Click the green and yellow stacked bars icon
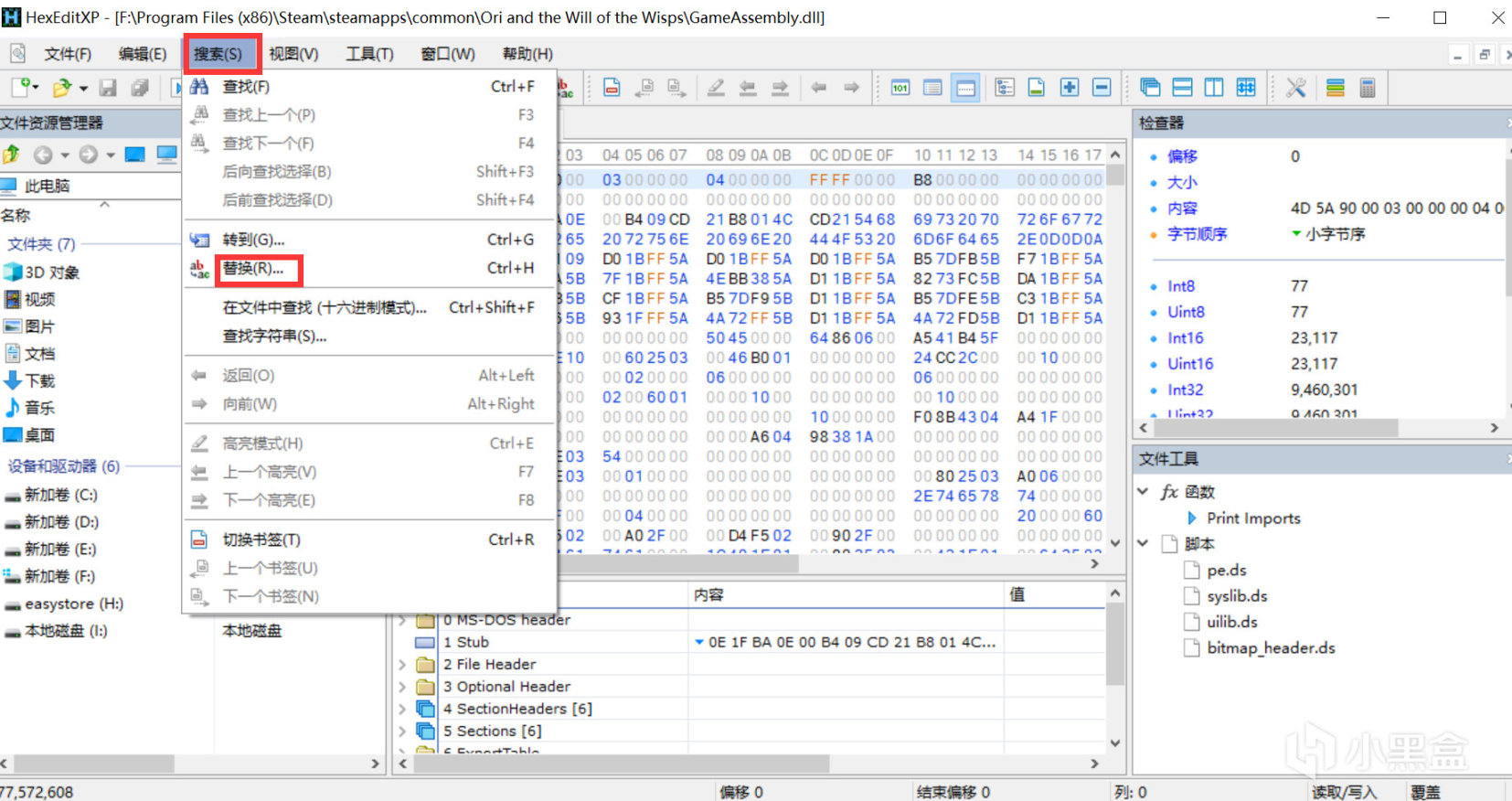 click(x=1336, y=88)
